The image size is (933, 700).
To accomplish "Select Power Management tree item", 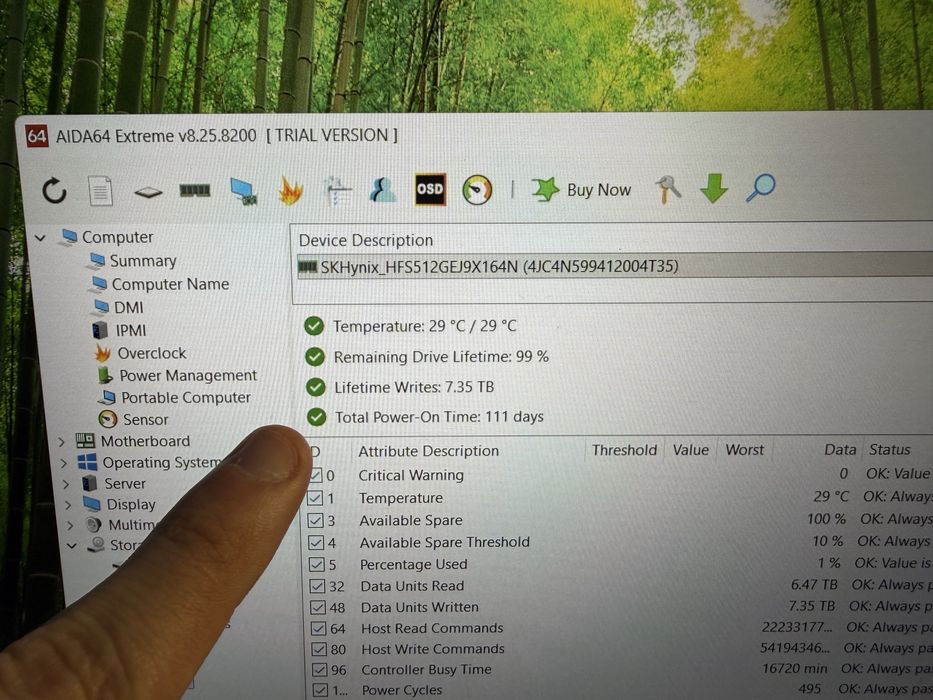I will pyautogui.click(x=188, y=375).
